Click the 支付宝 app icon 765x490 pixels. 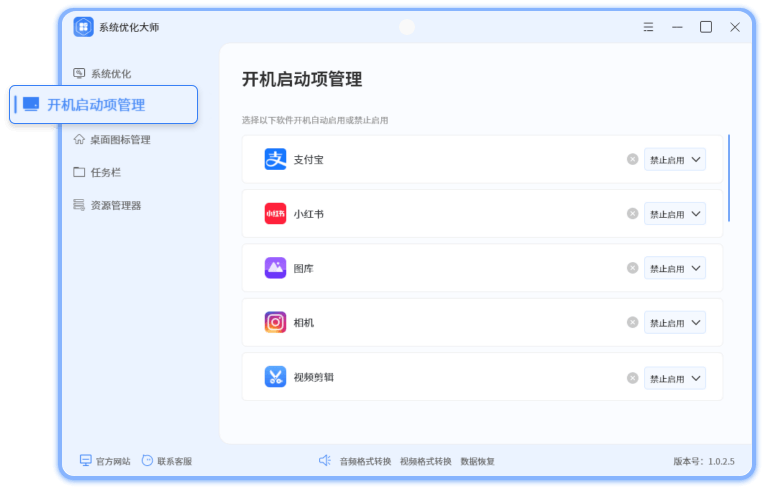click(275, 159)
